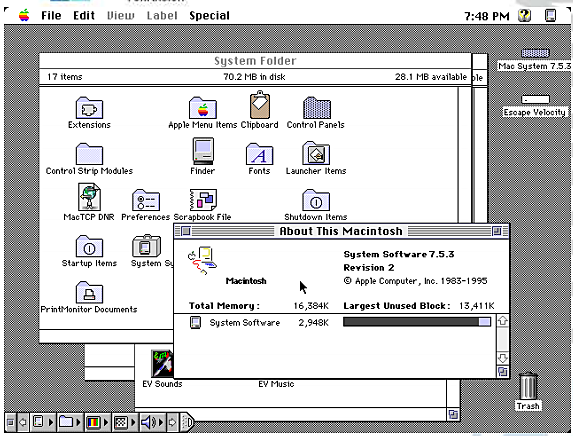Select the Launcher Items folder
This screenshot has height=436, width=573.
316,153
